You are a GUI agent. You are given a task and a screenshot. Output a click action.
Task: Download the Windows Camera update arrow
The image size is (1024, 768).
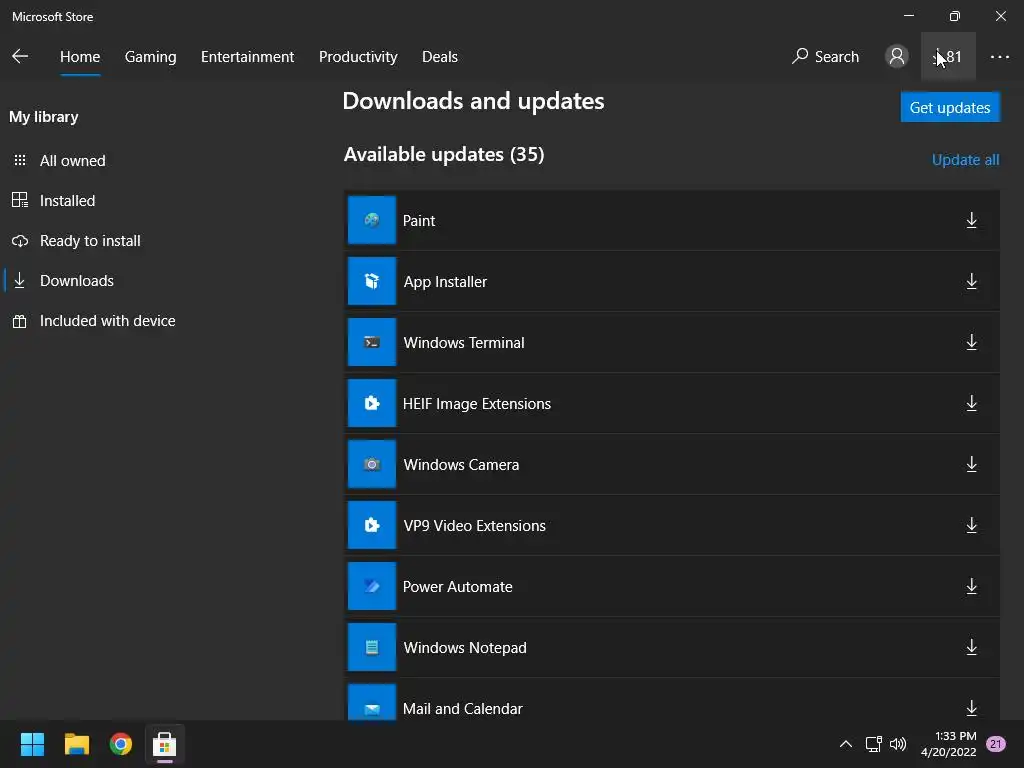(971, 464)
